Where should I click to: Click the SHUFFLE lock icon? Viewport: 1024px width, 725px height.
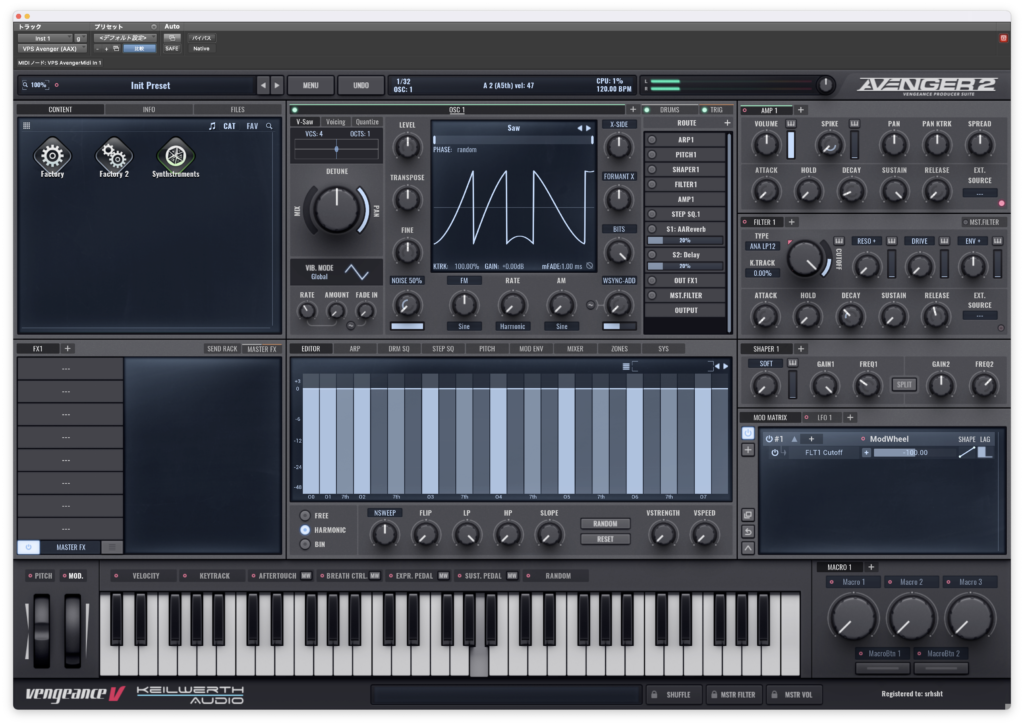[x=654, y=694]
